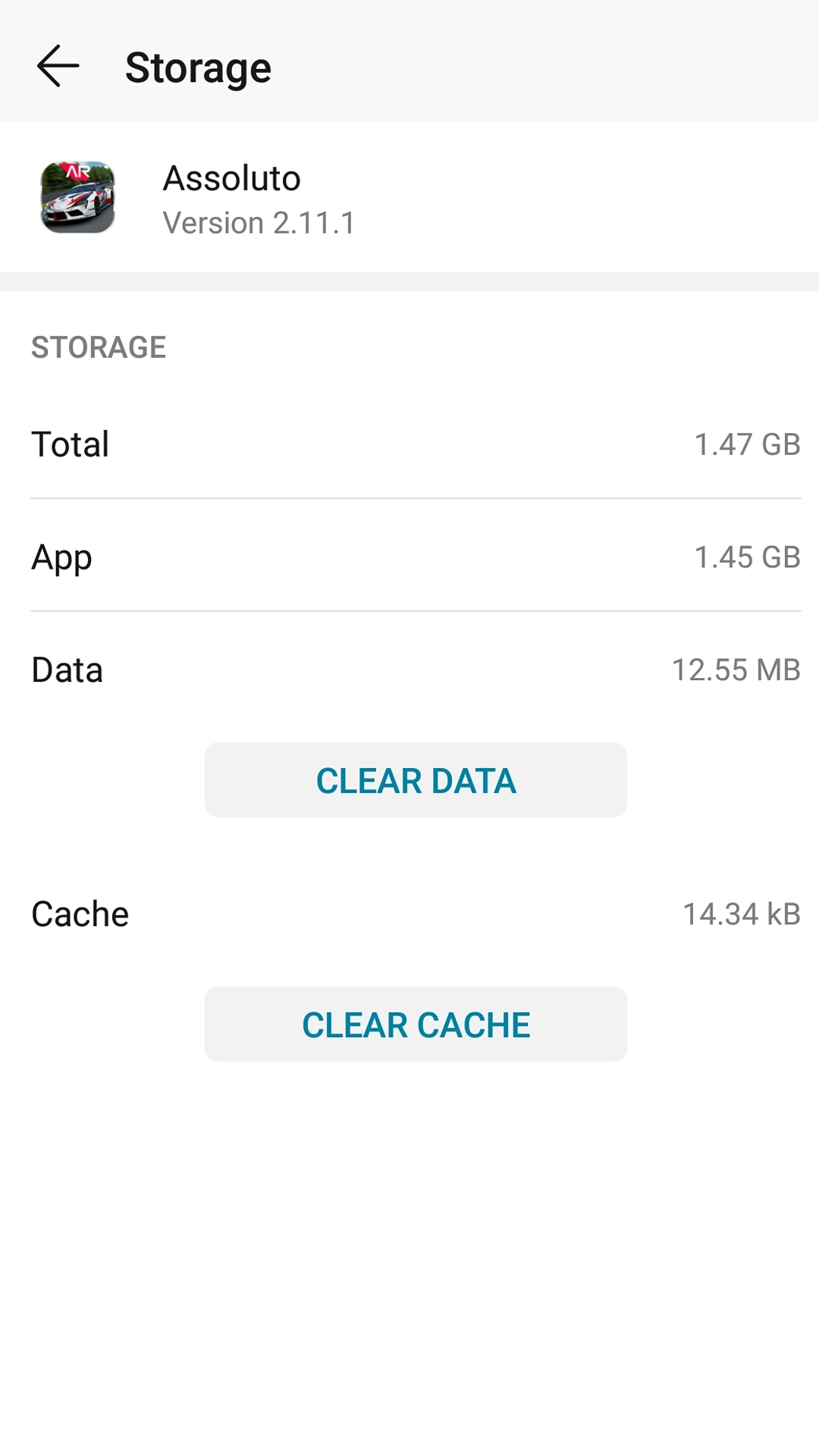
Task: Open the Assoluto app icon
Action: [77, 197]
